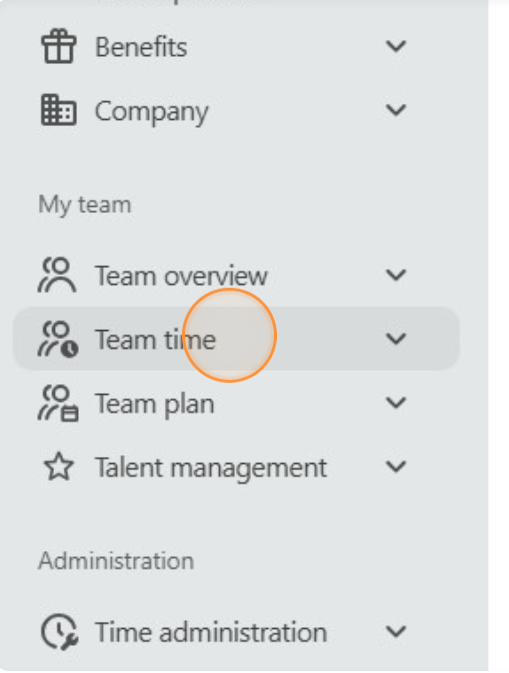
Task: Click the Talent management star icon
Action: pyautogui.click(x=59, y=467)
